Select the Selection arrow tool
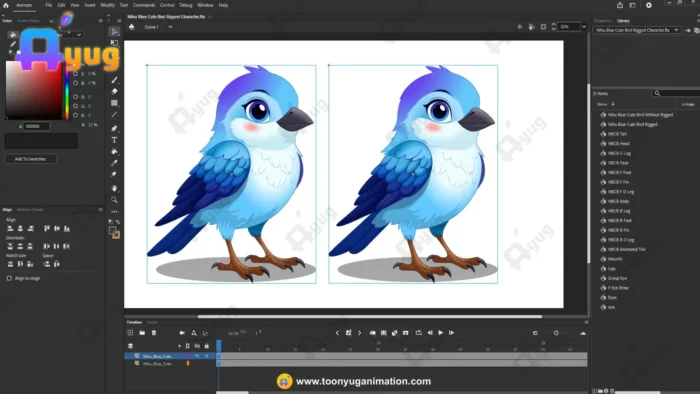The image size is (700, 394). (x=114, y=31)
